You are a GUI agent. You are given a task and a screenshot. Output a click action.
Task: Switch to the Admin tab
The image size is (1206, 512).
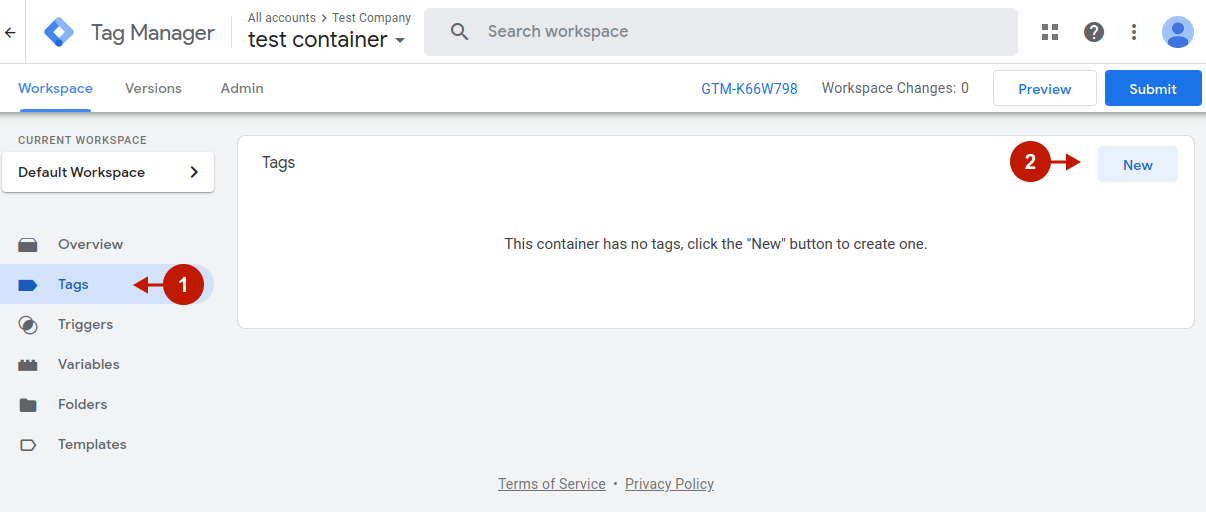point(242,88)
